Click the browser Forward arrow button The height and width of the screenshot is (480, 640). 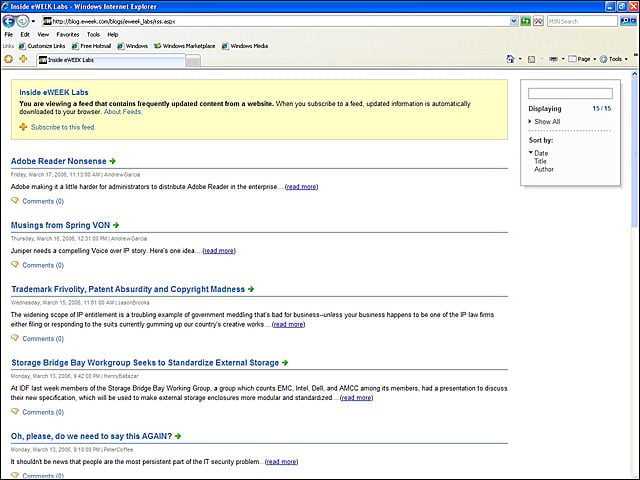23,21
